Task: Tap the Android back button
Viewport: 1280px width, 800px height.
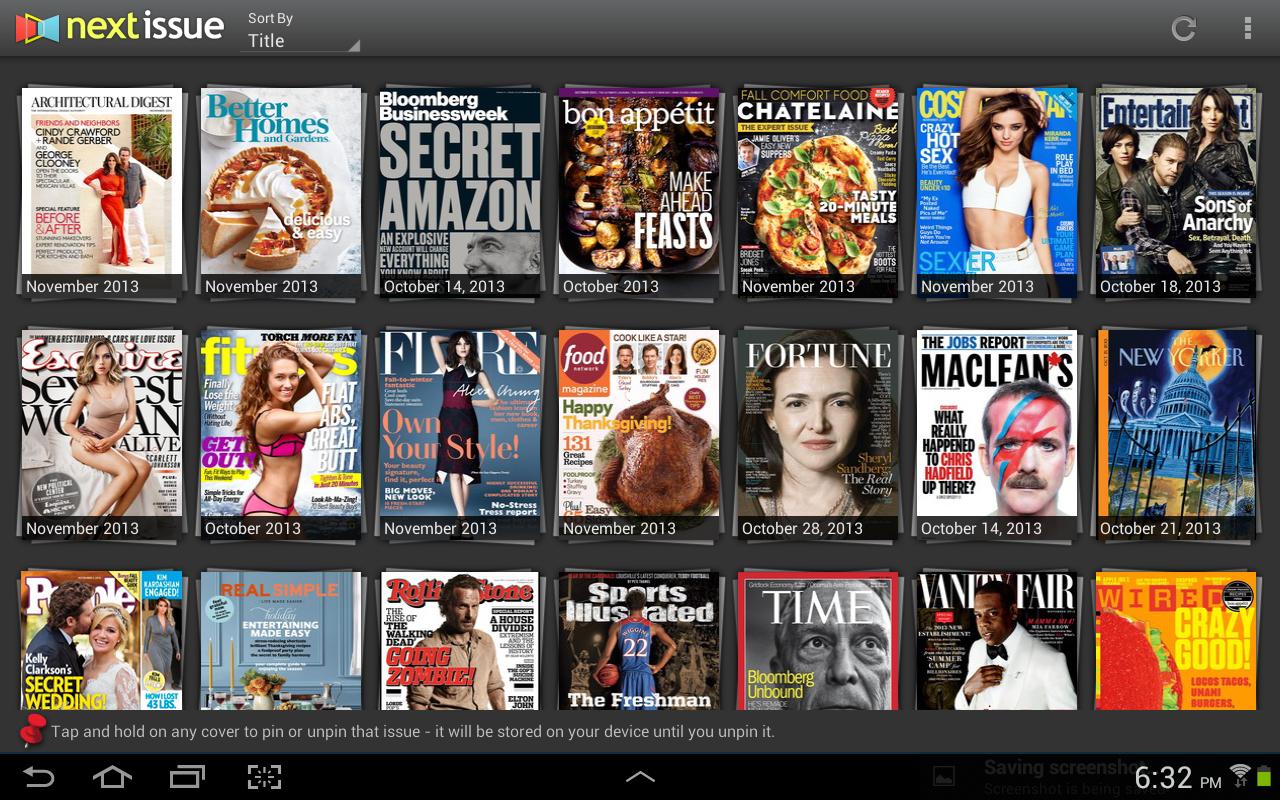Action: click(39, 777)
